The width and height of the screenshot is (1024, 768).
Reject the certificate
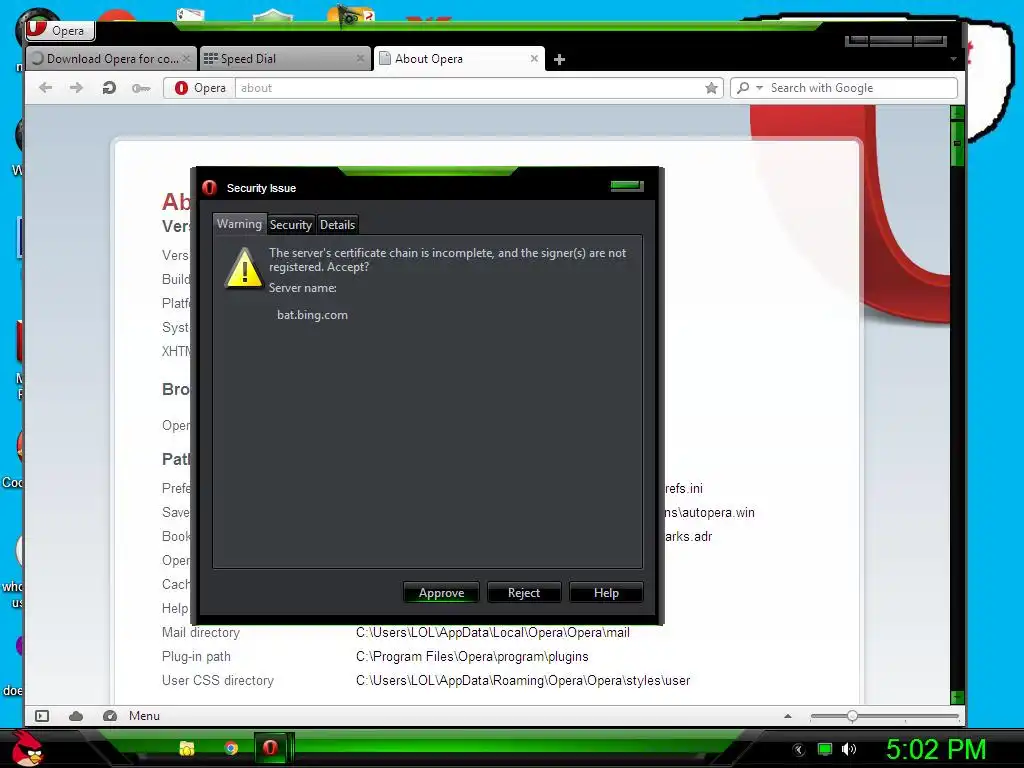524,593
